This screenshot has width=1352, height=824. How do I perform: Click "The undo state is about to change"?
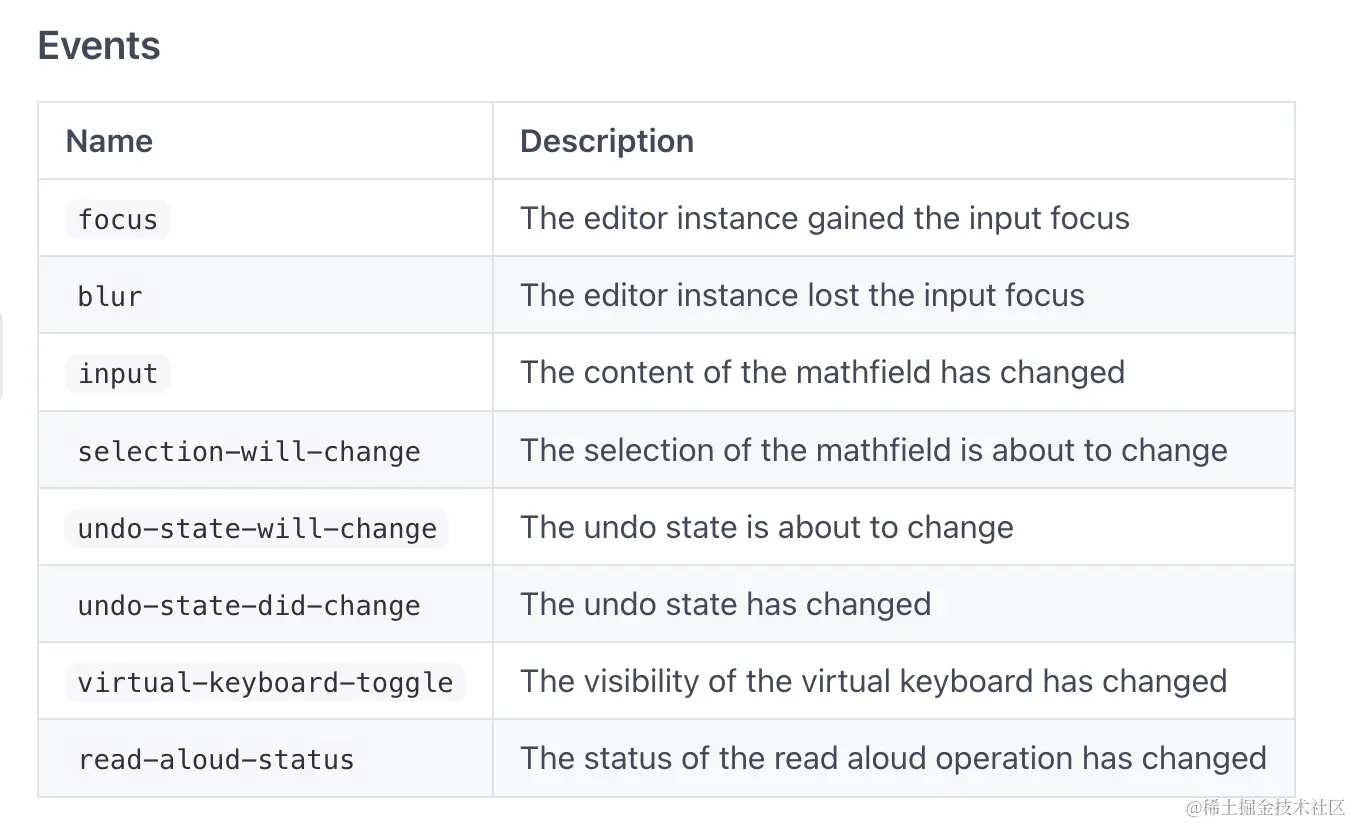coord(766,527)
